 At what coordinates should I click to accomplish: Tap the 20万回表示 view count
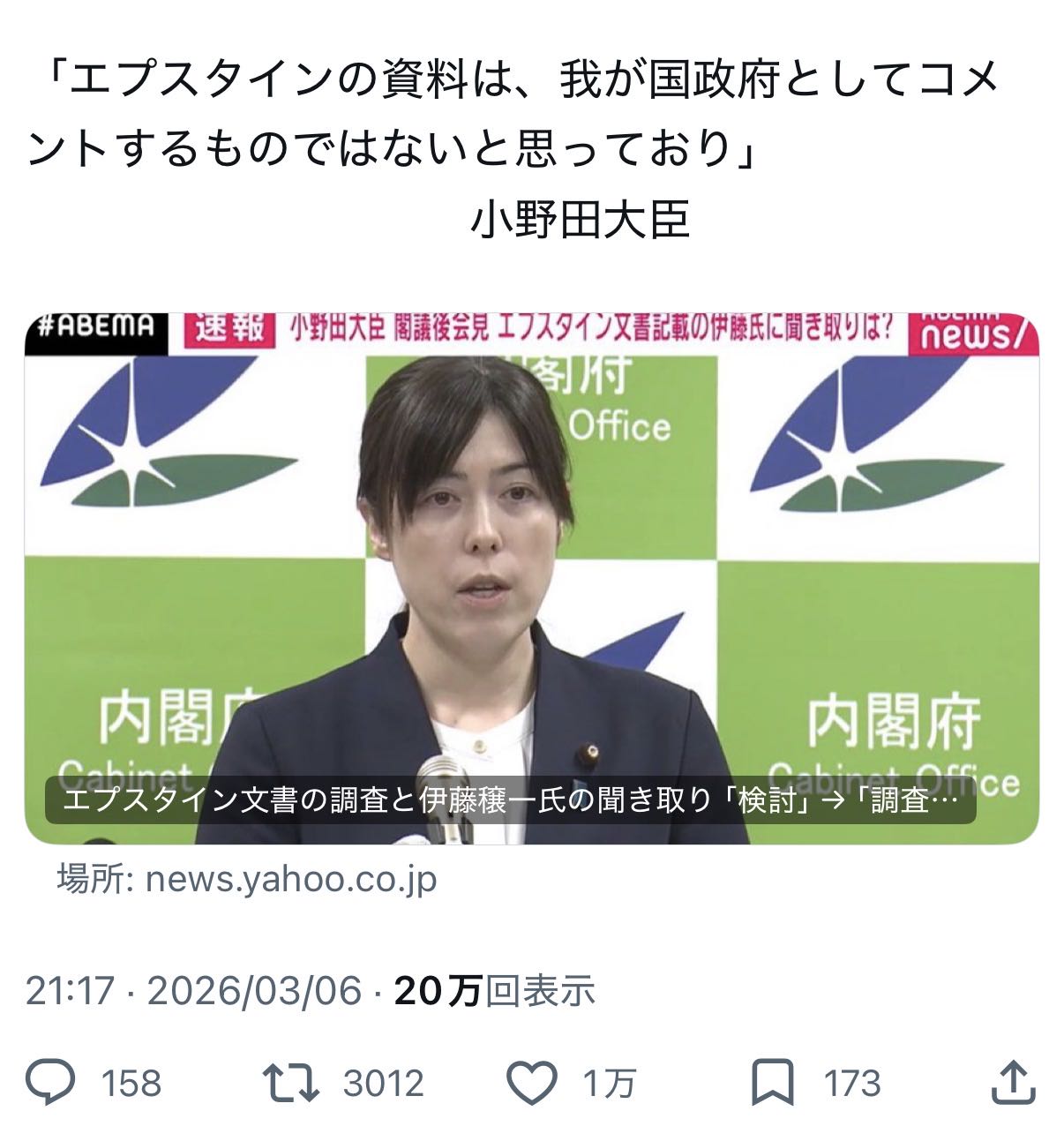[x=495, y=991]
